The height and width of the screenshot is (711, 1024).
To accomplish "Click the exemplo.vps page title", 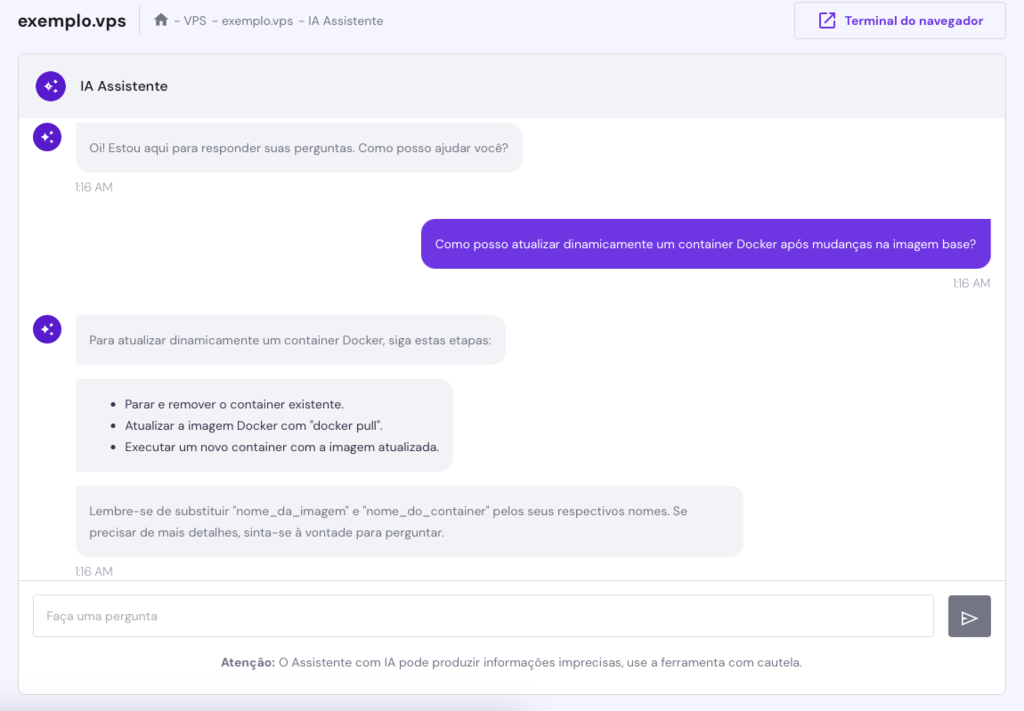I will point(72,19).
